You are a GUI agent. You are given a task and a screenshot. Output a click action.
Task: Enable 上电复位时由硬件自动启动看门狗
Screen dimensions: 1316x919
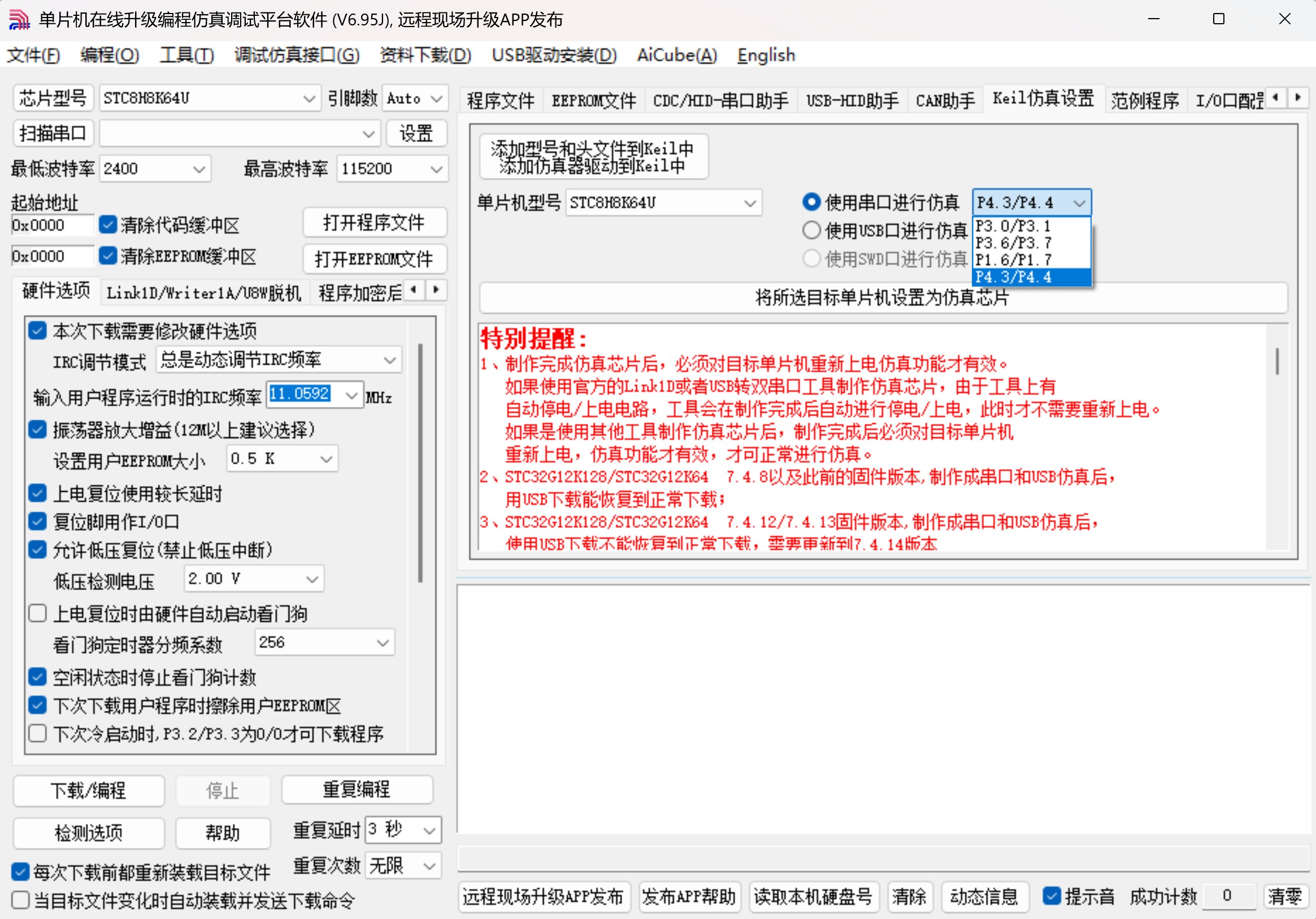click(37, 613)
